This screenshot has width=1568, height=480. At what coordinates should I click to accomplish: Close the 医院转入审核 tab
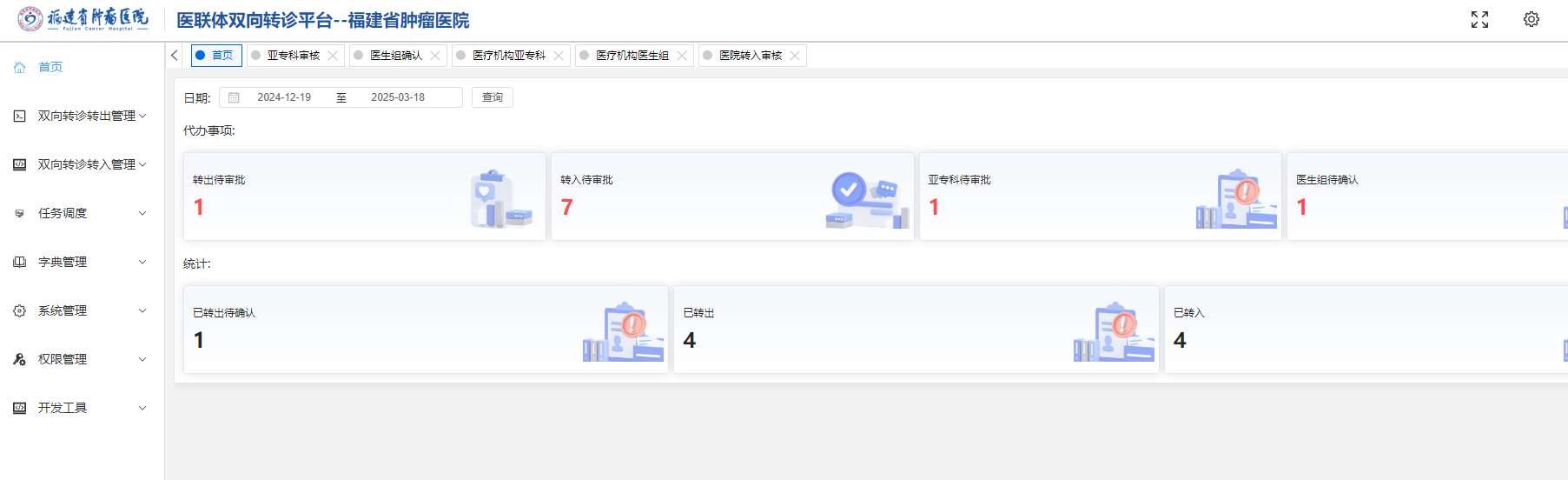[x=795, y=56]
